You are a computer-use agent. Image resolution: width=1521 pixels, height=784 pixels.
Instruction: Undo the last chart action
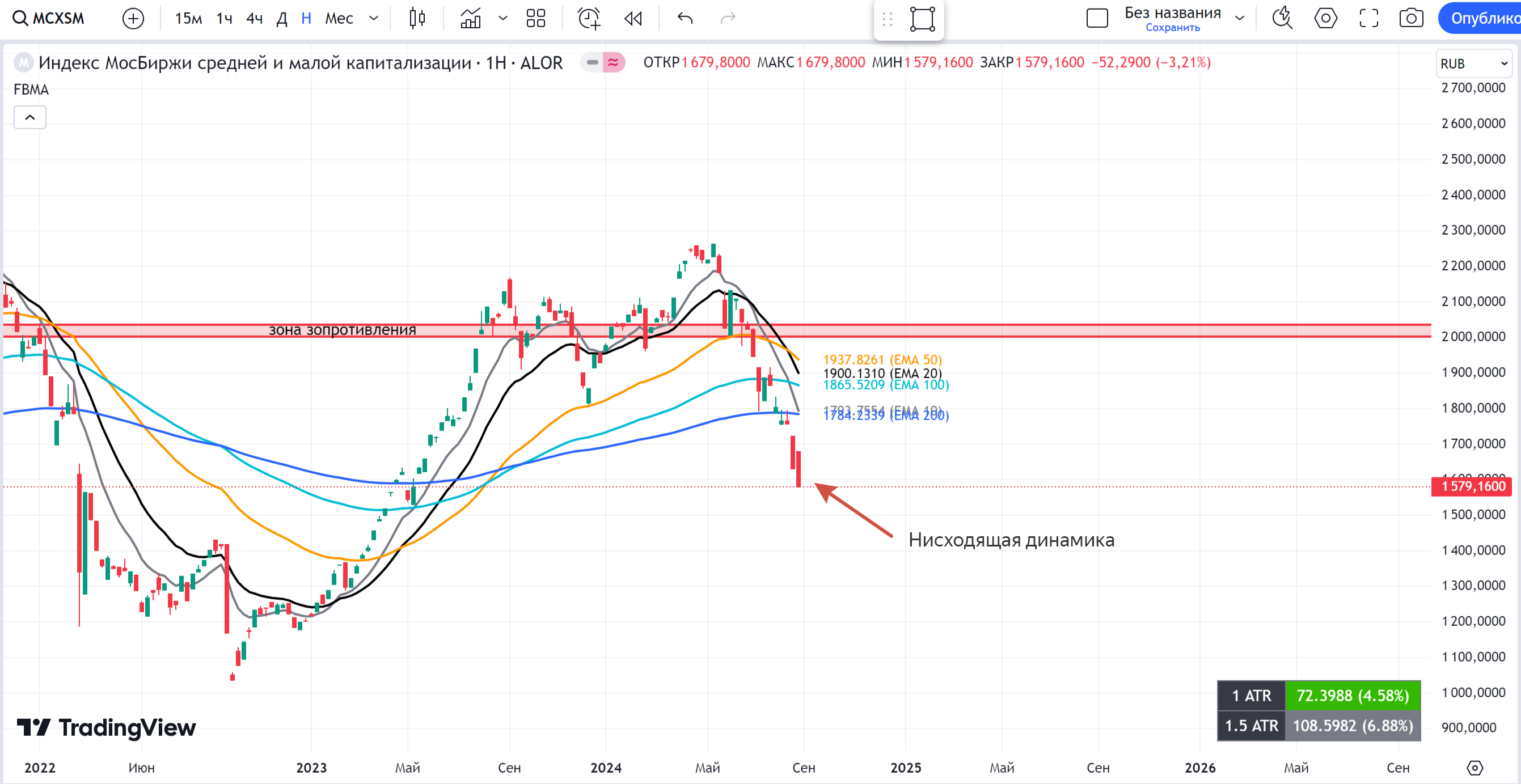point(685,18)
